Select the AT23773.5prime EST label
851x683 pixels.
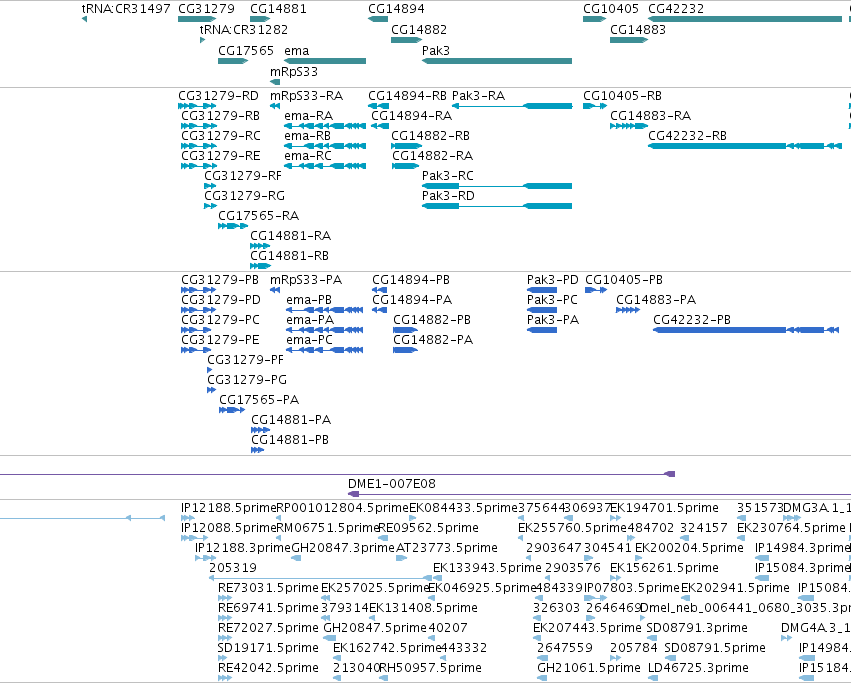[x=447, y=548]
